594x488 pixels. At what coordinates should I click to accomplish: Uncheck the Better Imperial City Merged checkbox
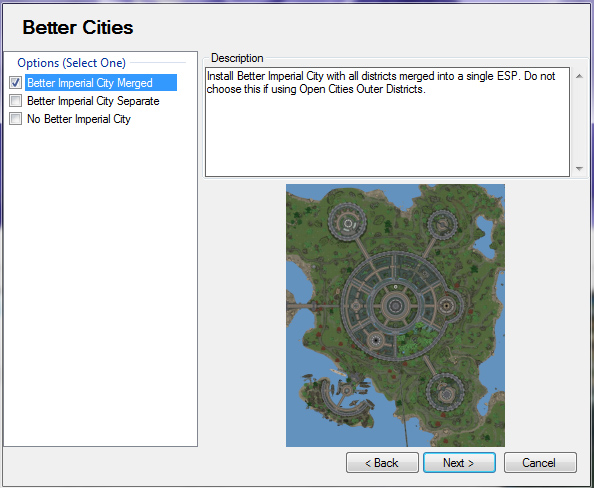(16, 83)
